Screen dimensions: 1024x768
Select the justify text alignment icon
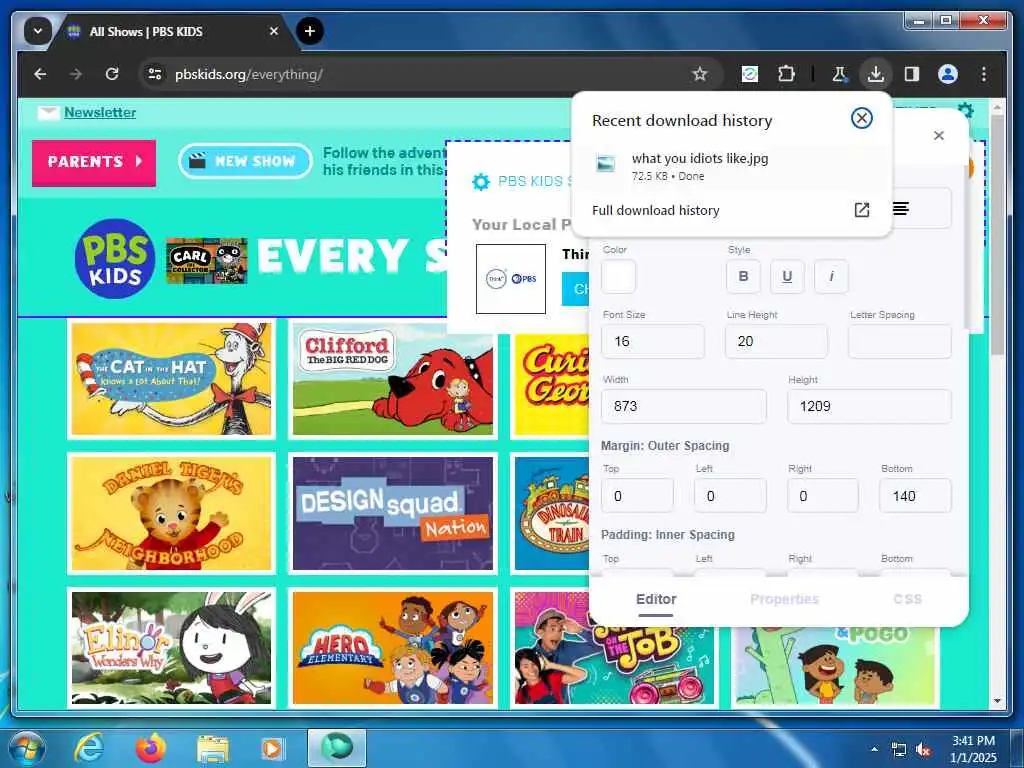point(901,208)
